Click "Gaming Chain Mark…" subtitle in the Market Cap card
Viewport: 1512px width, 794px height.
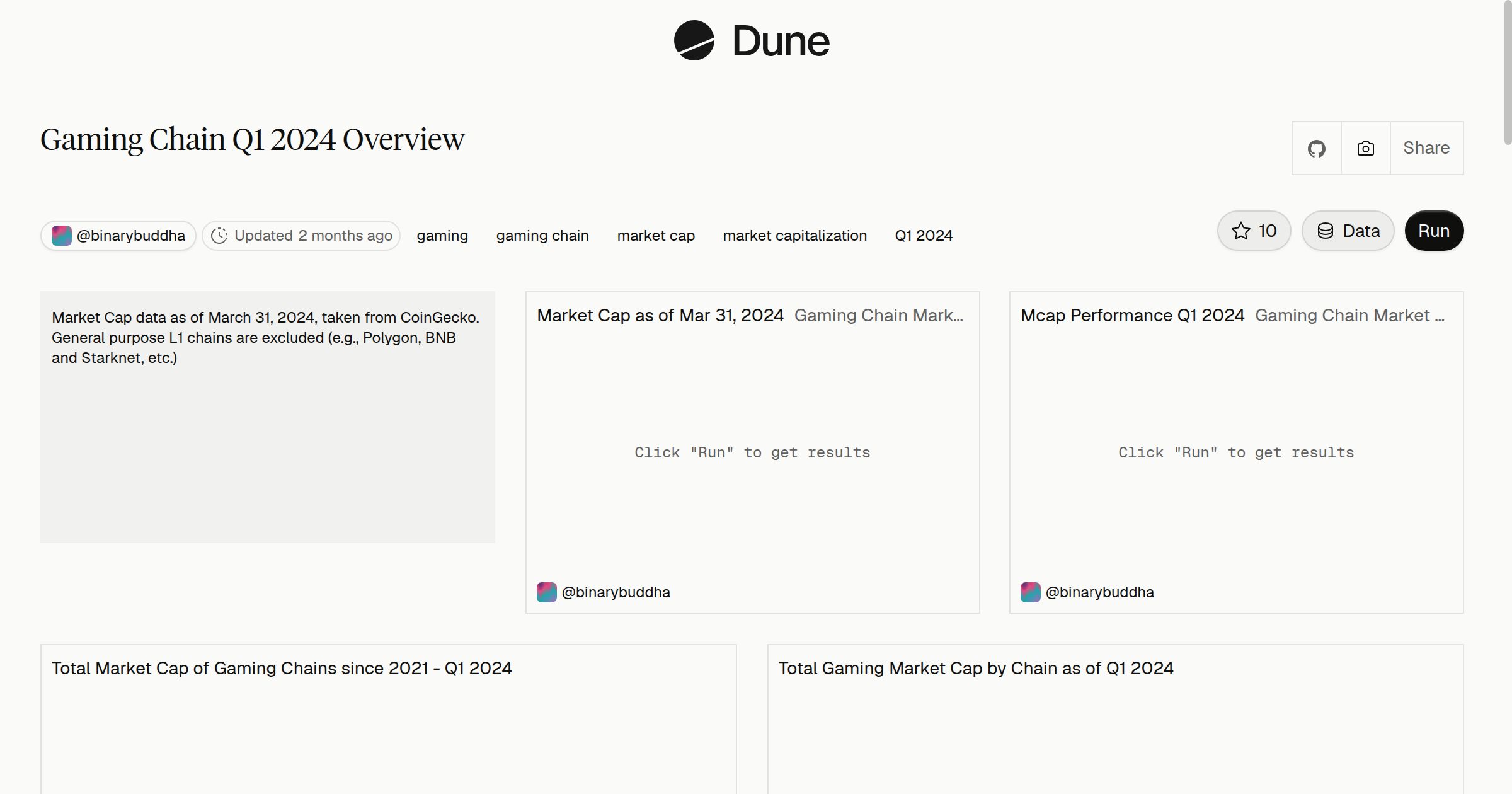tap(879, 315)
